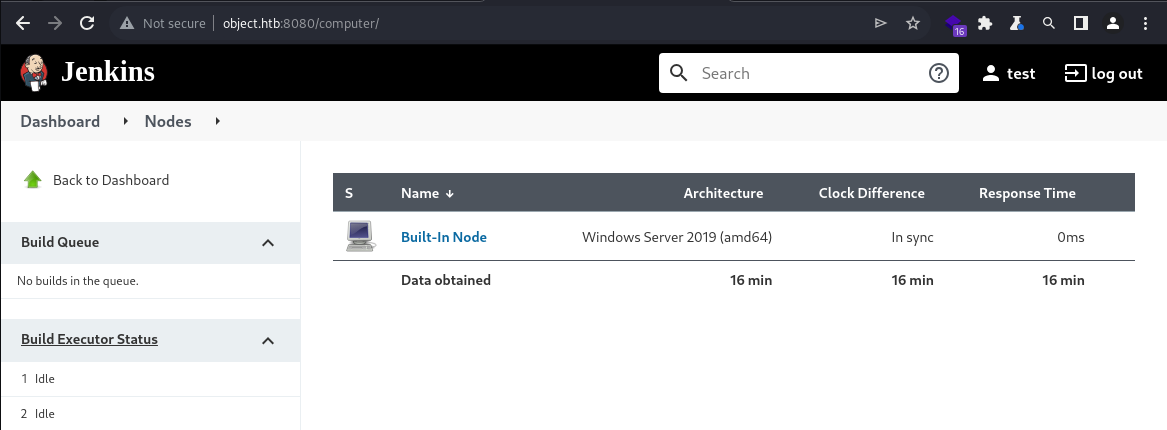Open the browser profile avatar icon
Screen dimensions: 1167x430
1113,23
